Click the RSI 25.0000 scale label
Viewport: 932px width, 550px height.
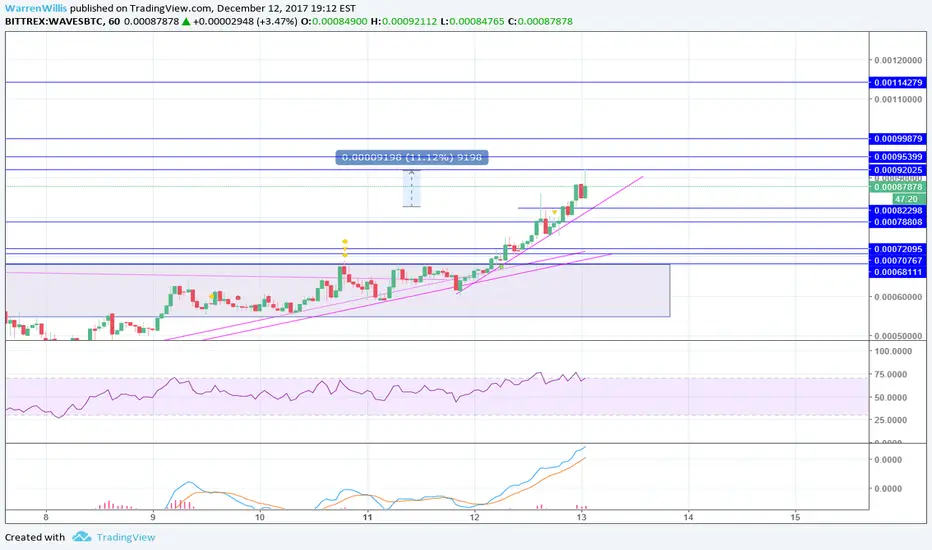890,420
